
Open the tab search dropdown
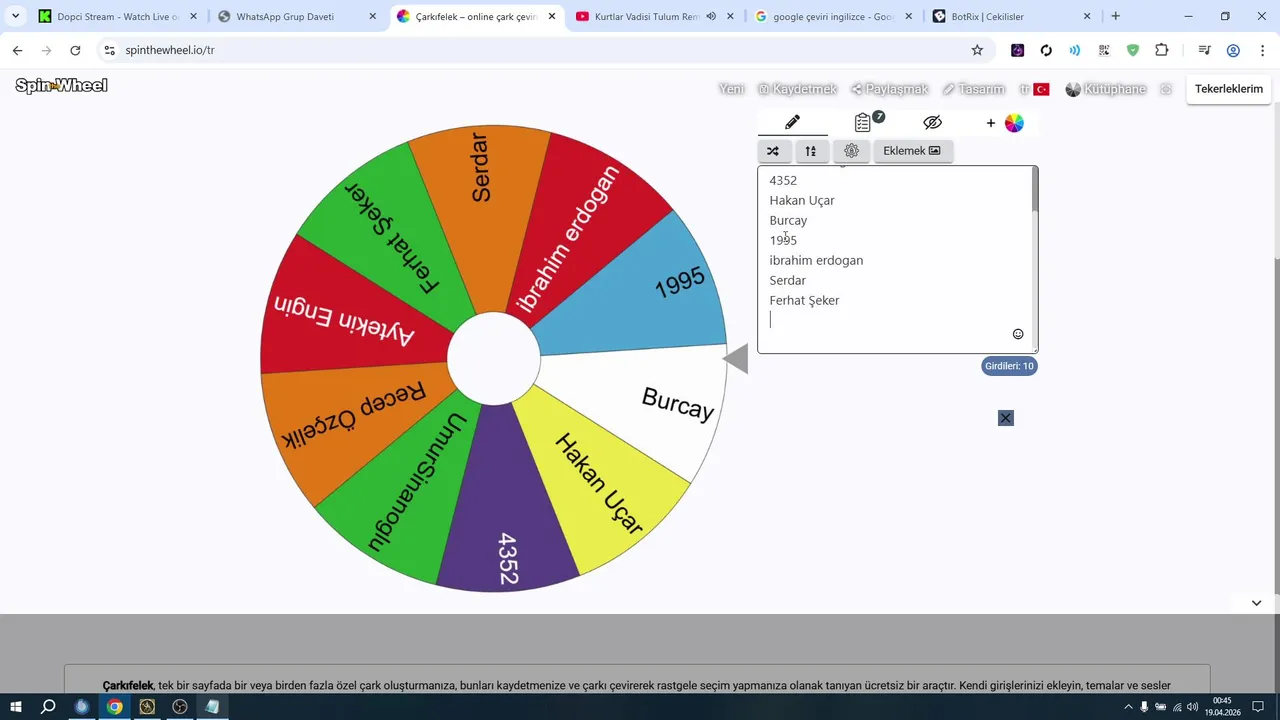tap(16, 17)
